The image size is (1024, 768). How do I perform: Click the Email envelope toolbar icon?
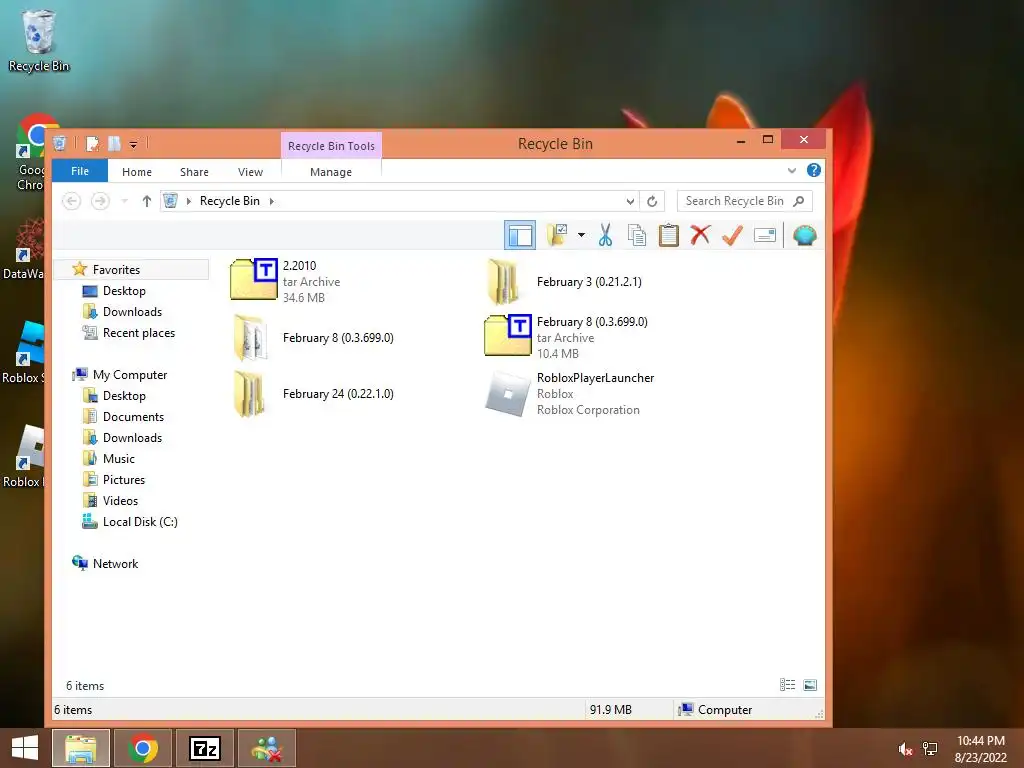tap(764, 235)
